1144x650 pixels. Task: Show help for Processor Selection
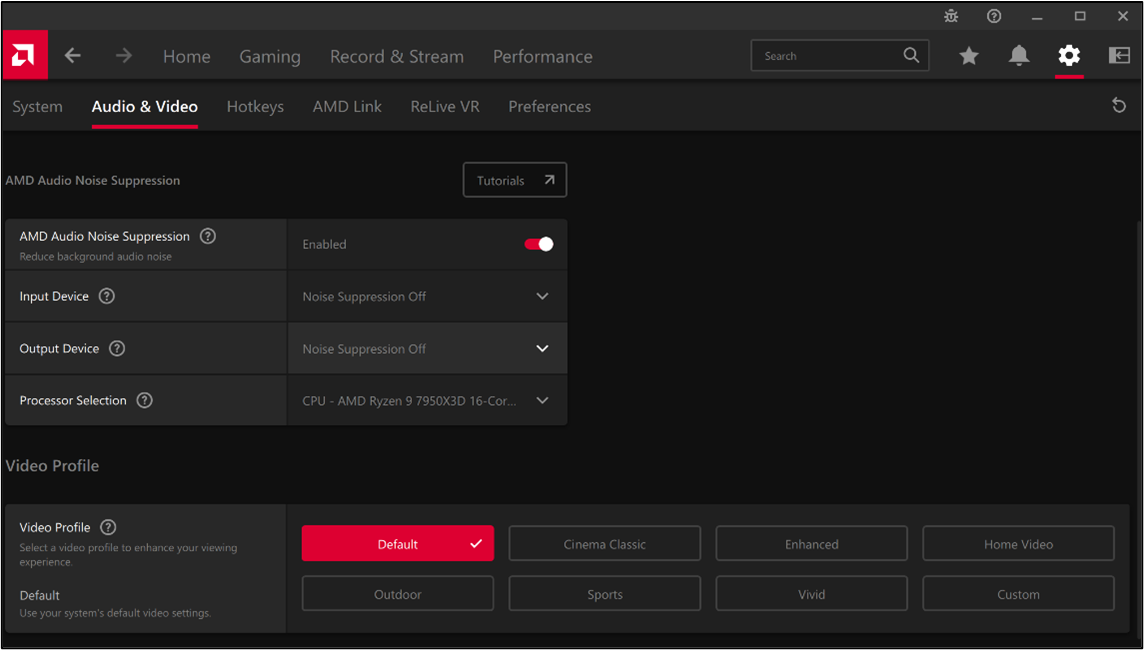pos(144,401)
